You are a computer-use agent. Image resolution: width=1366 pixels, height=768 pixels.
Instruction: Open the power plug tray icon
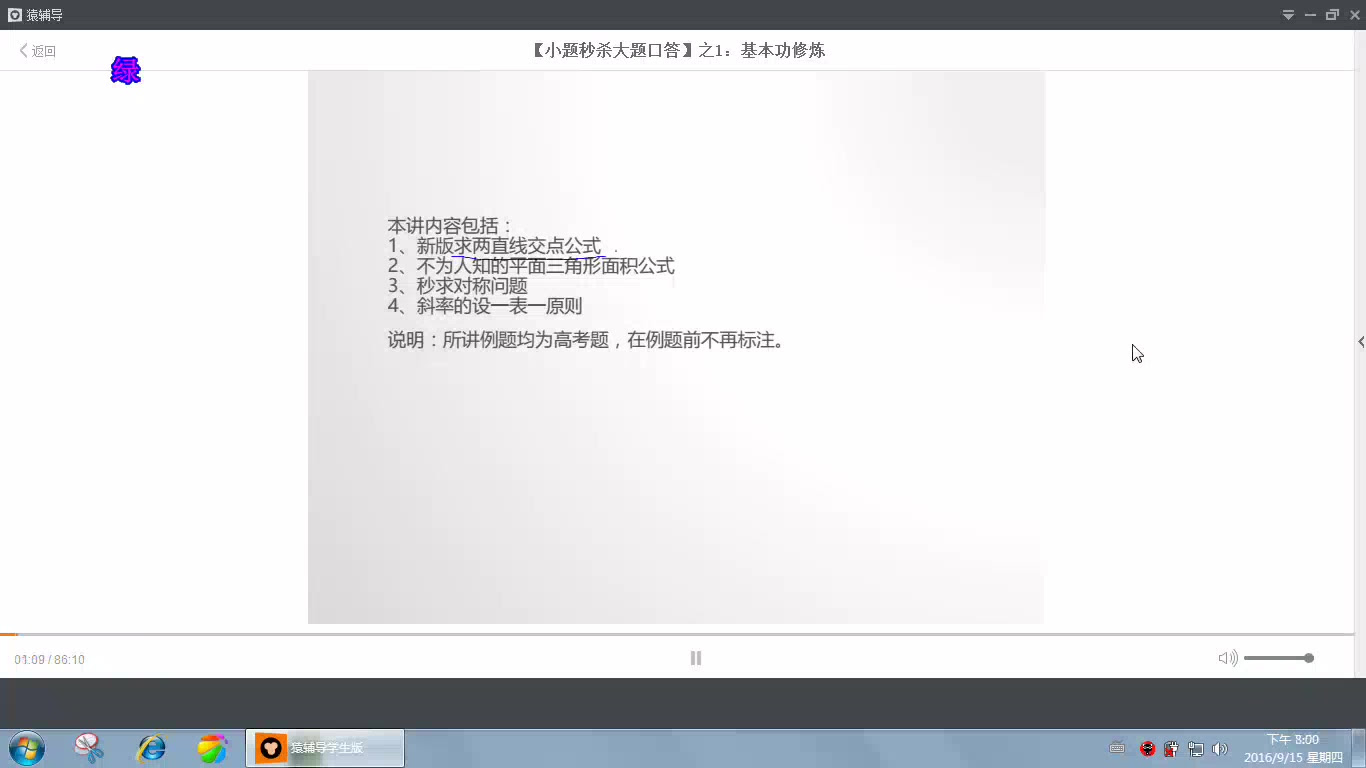coord(1171,748)
